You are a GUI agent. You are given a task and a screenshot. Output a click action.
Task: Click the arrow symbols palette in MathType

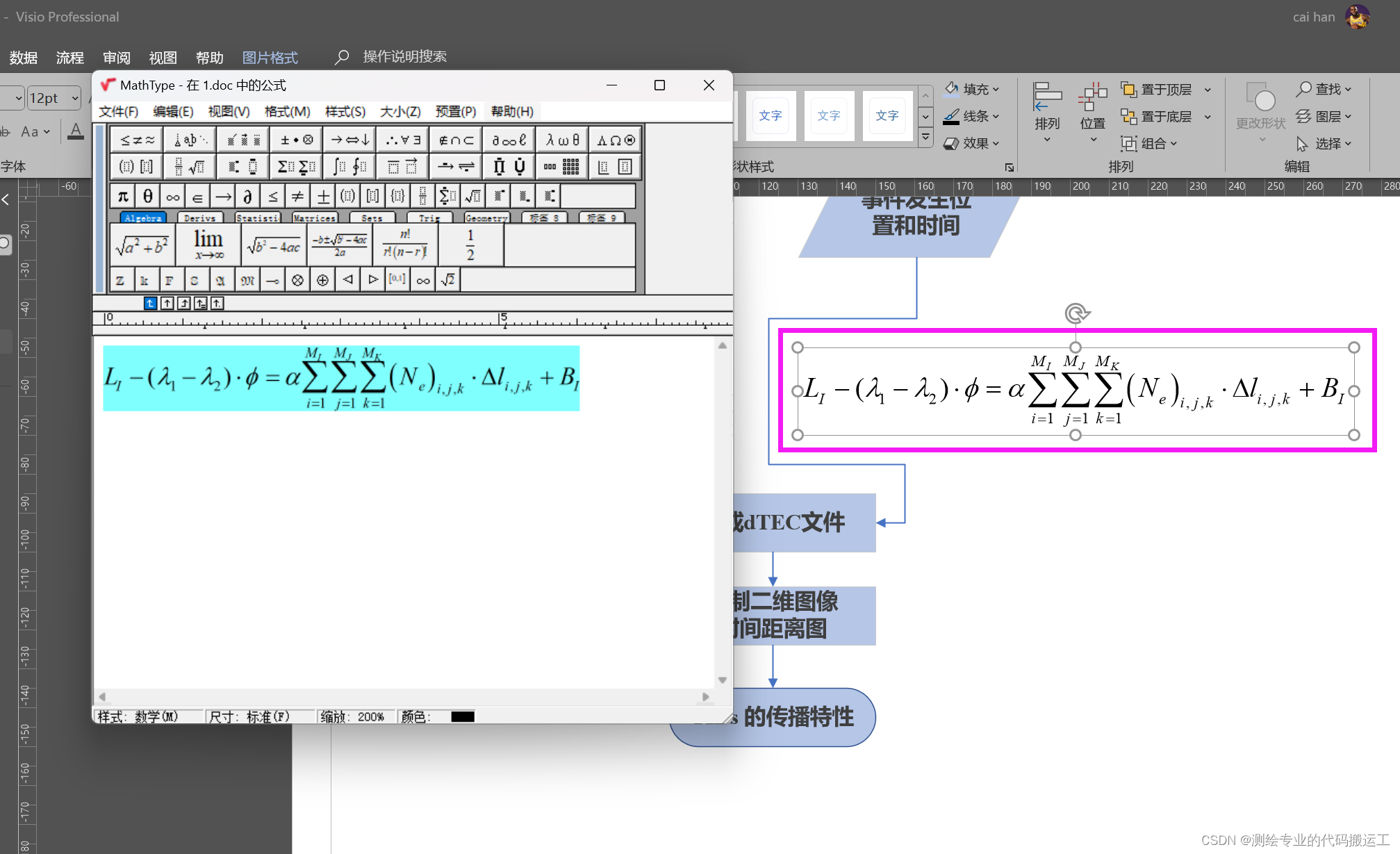349,139
